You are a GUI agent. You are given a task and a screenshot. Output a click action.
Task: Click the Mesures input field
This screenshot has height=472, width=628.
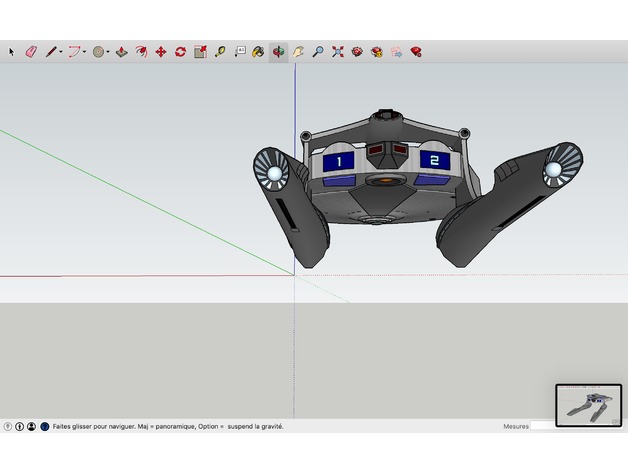[542, 426]
